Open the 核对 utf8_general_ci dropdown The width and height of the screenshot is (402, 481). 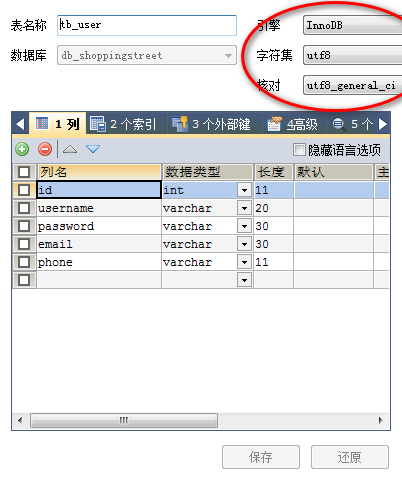(353, 85)
